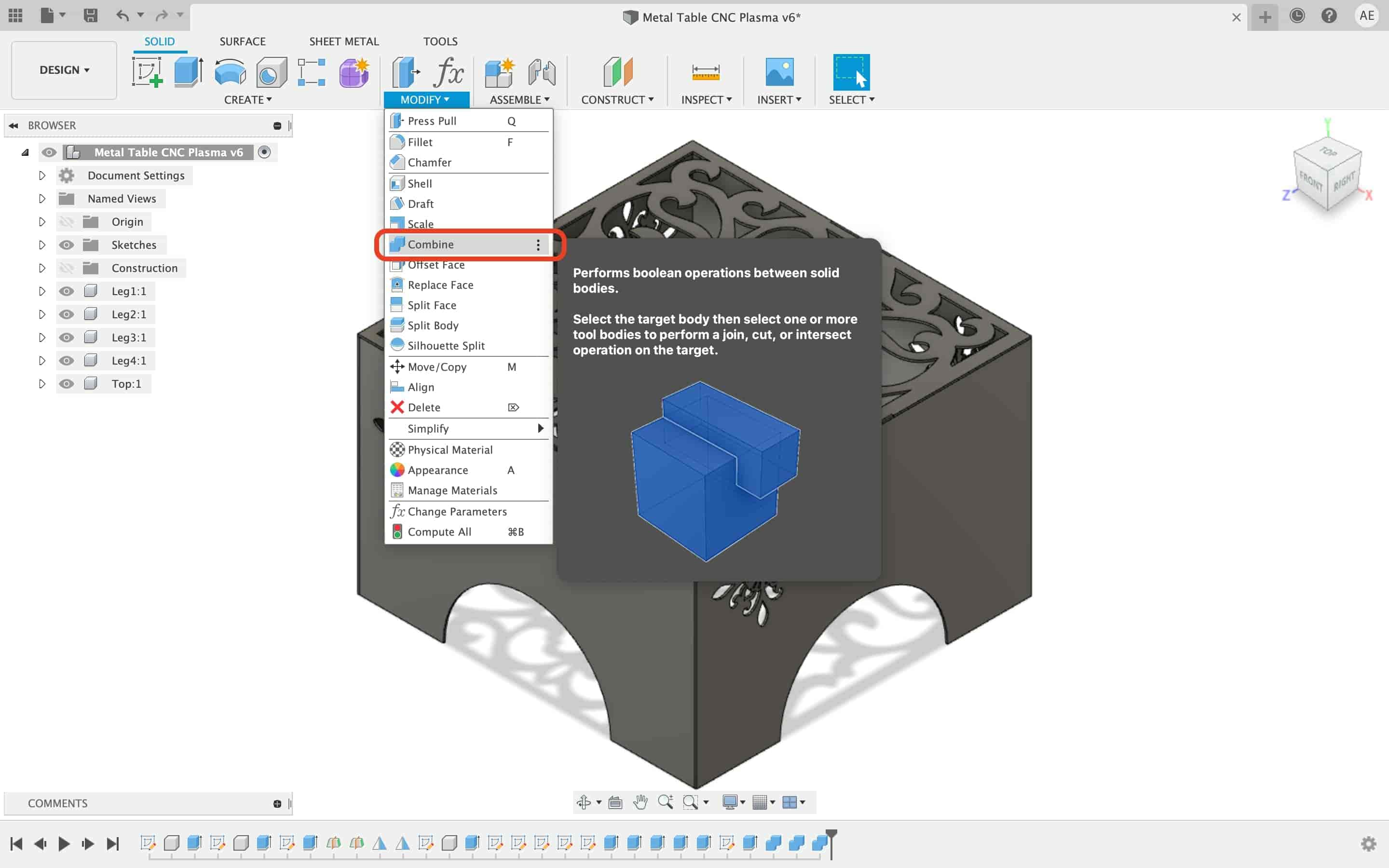
Task: Open the new design tab plus button
Action: pos(1265,17)
